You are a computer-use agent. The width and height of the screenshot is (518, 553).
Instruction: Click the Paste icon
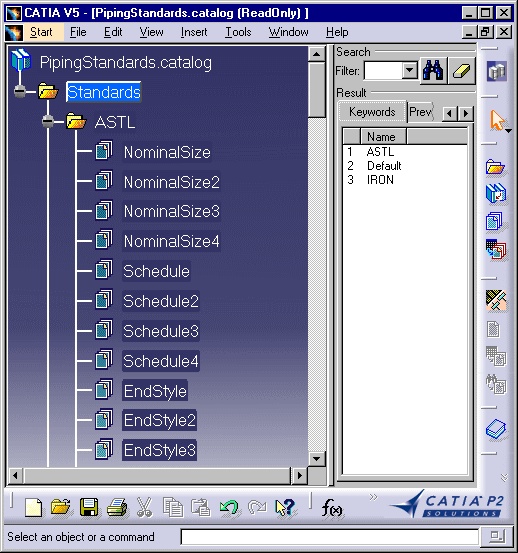[x=201, y=507]
